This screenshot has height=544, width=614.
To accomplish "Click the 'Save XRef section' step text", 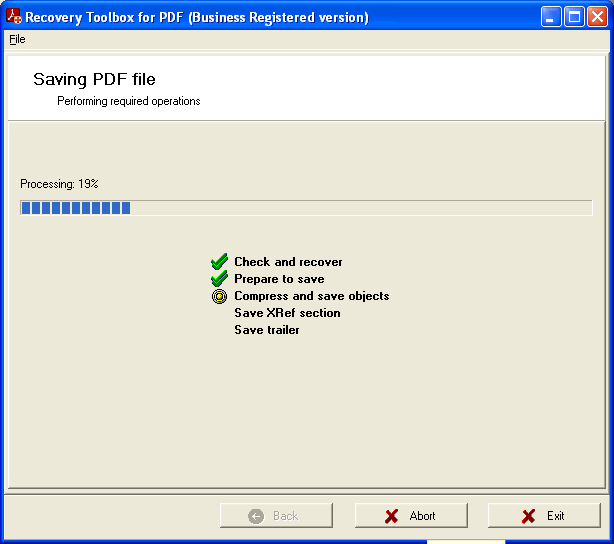I will click(287, 313).
